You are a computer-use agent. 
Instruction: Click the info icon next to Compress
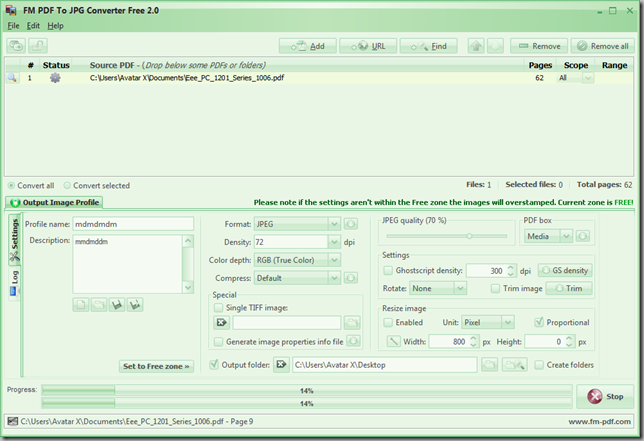pyautogui.click(x=350, y=278)
